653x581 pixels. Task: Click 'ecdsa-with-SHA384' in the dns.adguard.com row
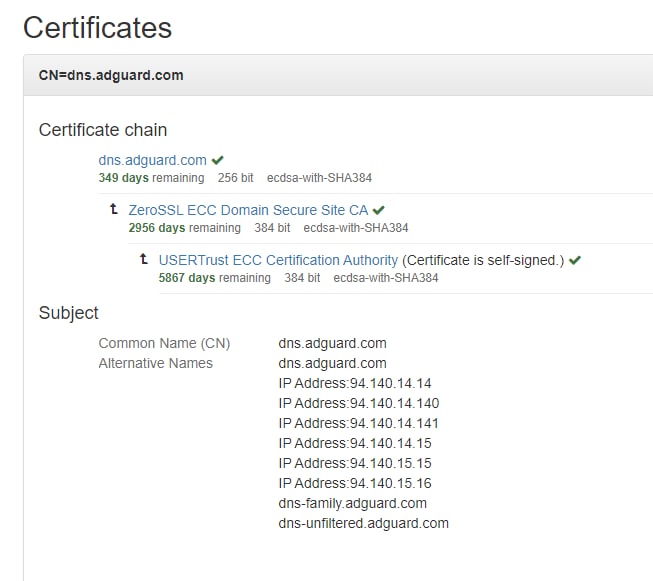(x=319, y=178)
